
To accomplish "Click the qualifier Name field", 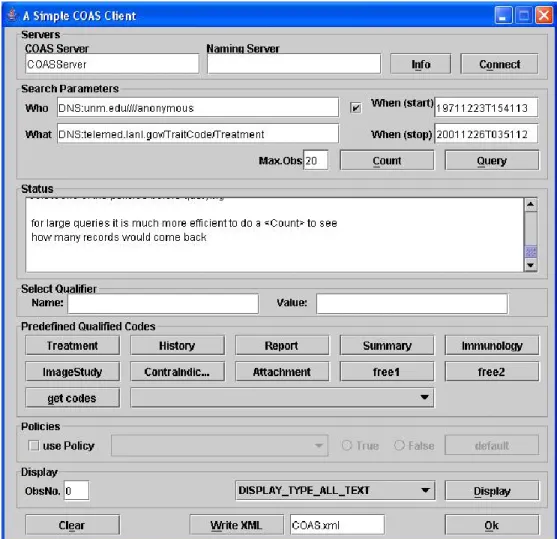I will [x=163, y=303].
